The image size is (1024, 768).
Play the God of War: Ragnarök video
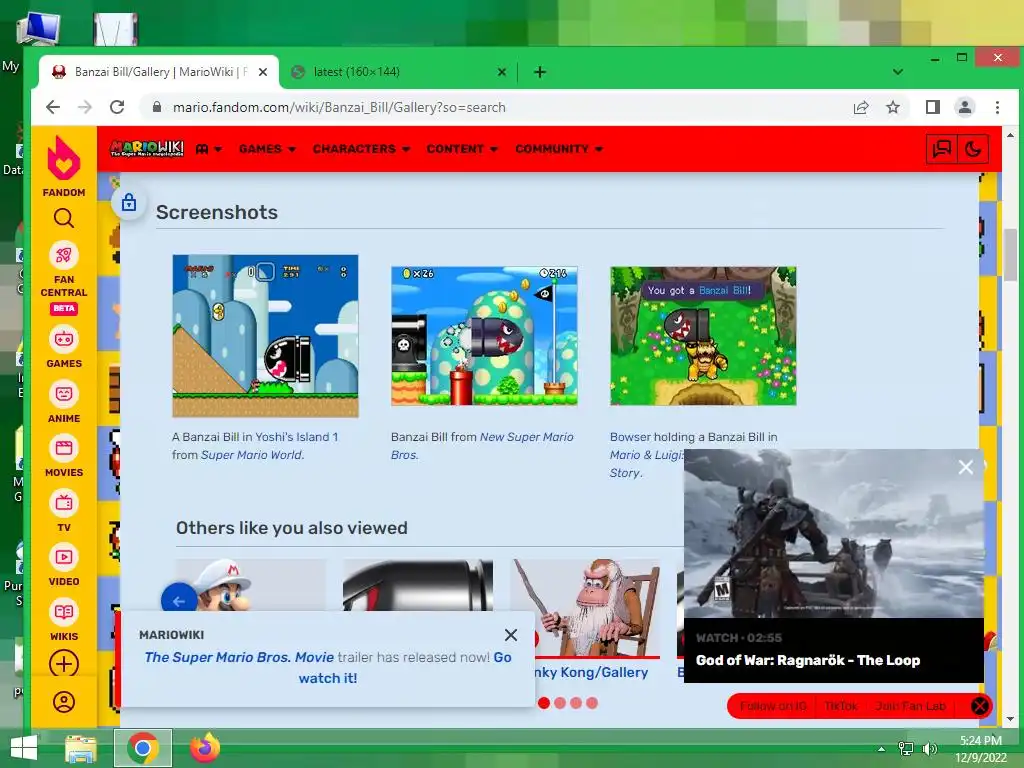tap(833, 533)
